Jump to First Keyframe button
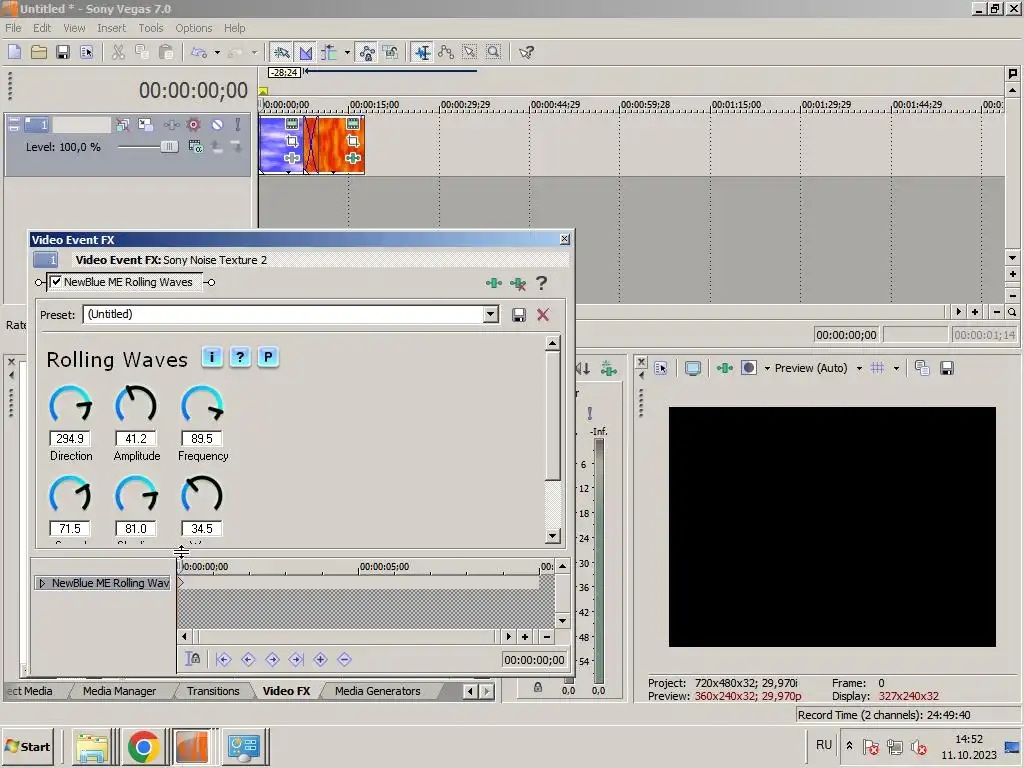This screenshot has height=768, width=1024. pyautogui.click(x=223, y=660)
